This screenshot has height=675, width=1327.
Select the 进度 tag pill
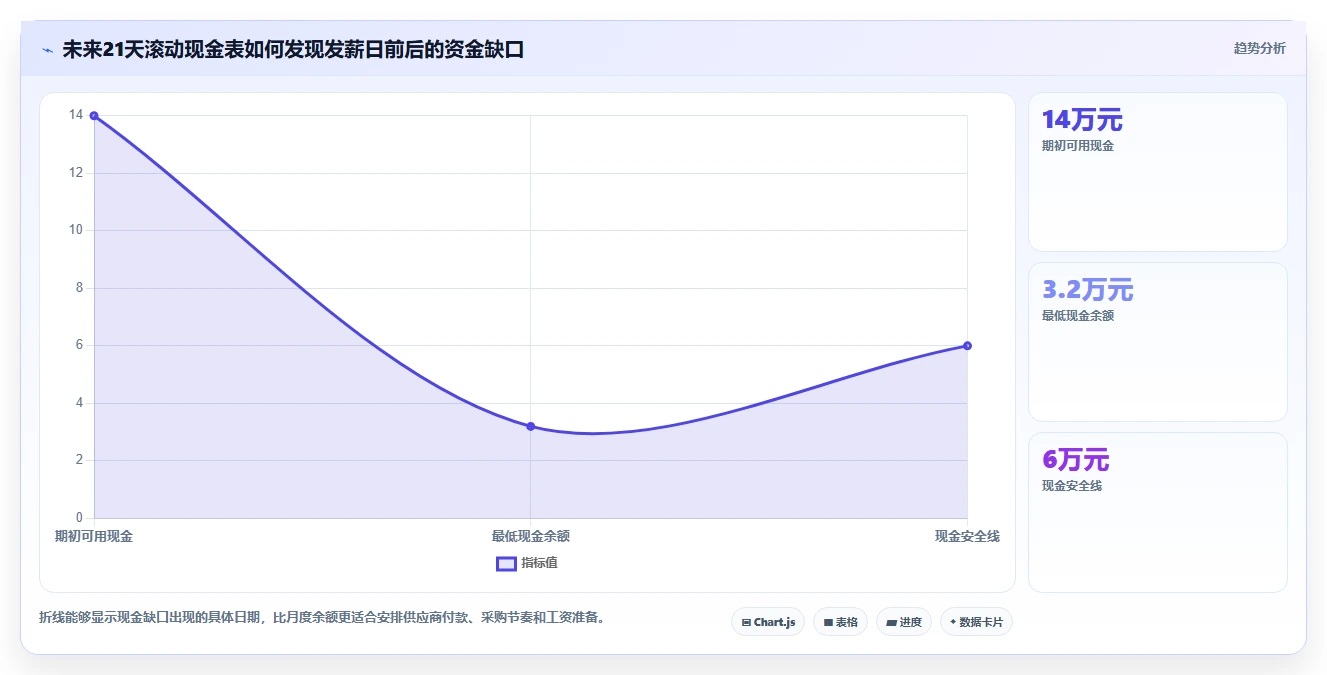click(904, 622)
